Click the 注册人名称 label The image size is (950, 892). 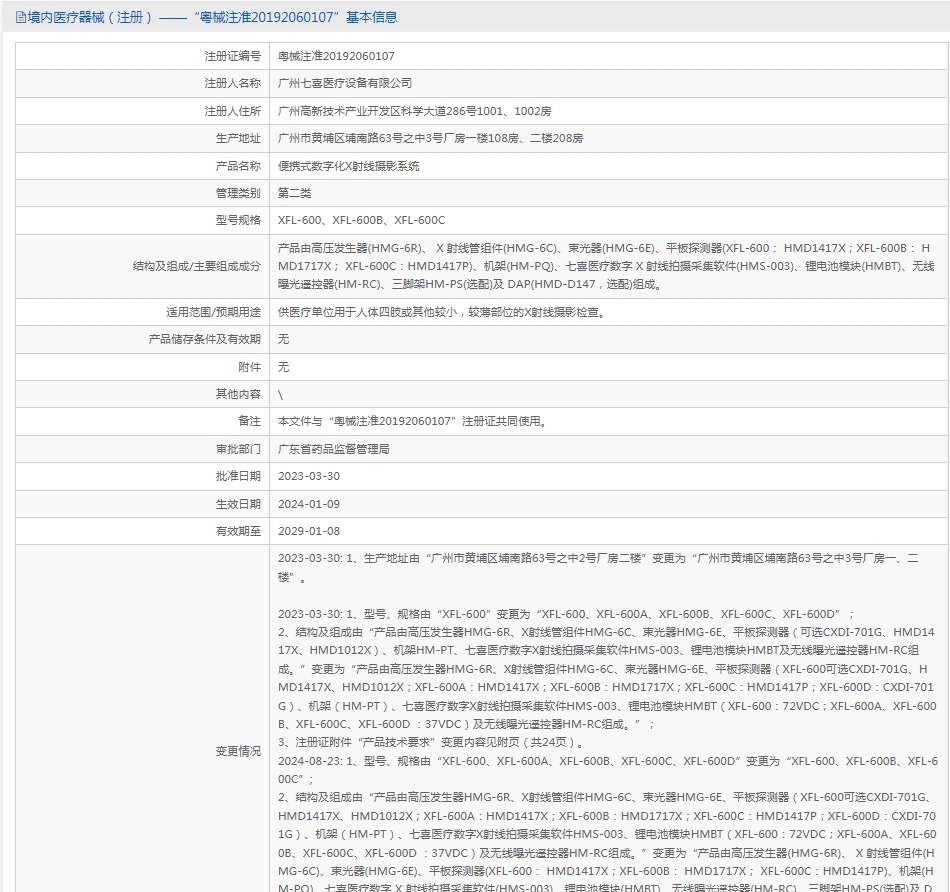(x=233, y=84)
